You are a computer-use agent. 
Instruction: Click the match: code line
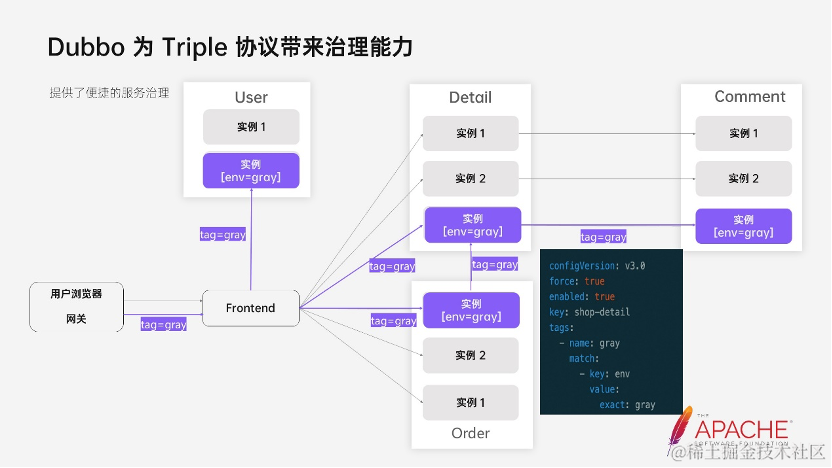(x=584, y=359)
